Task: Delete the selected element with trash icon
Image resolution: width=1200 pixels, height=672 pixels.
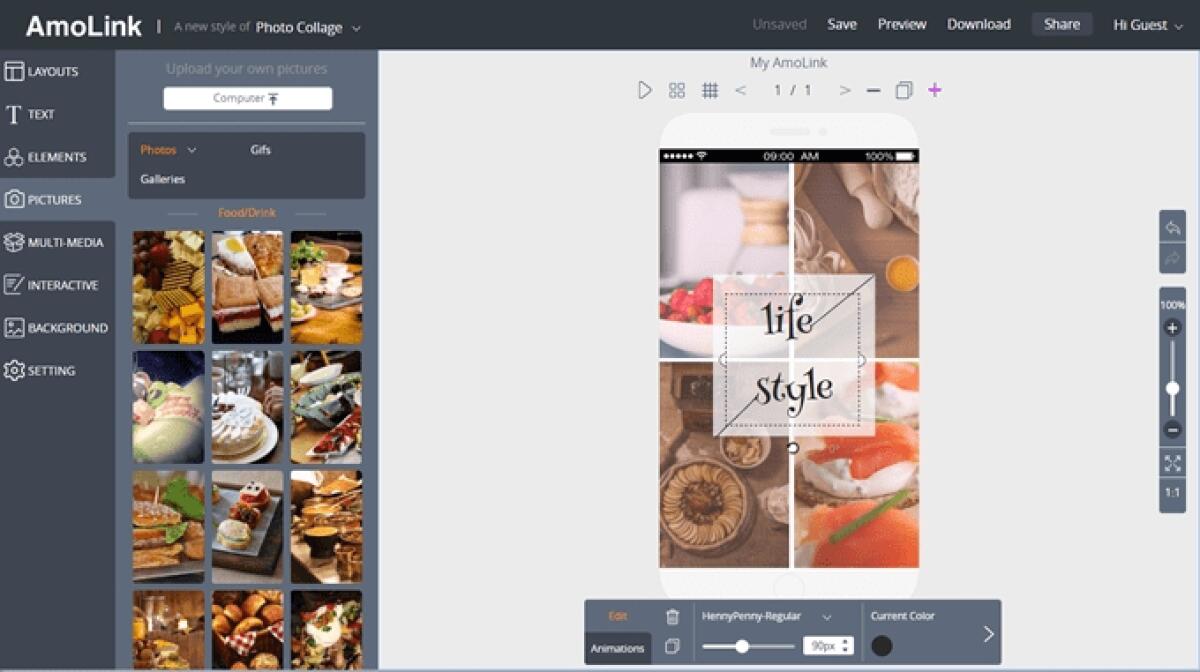Action: tap(672, 617)
